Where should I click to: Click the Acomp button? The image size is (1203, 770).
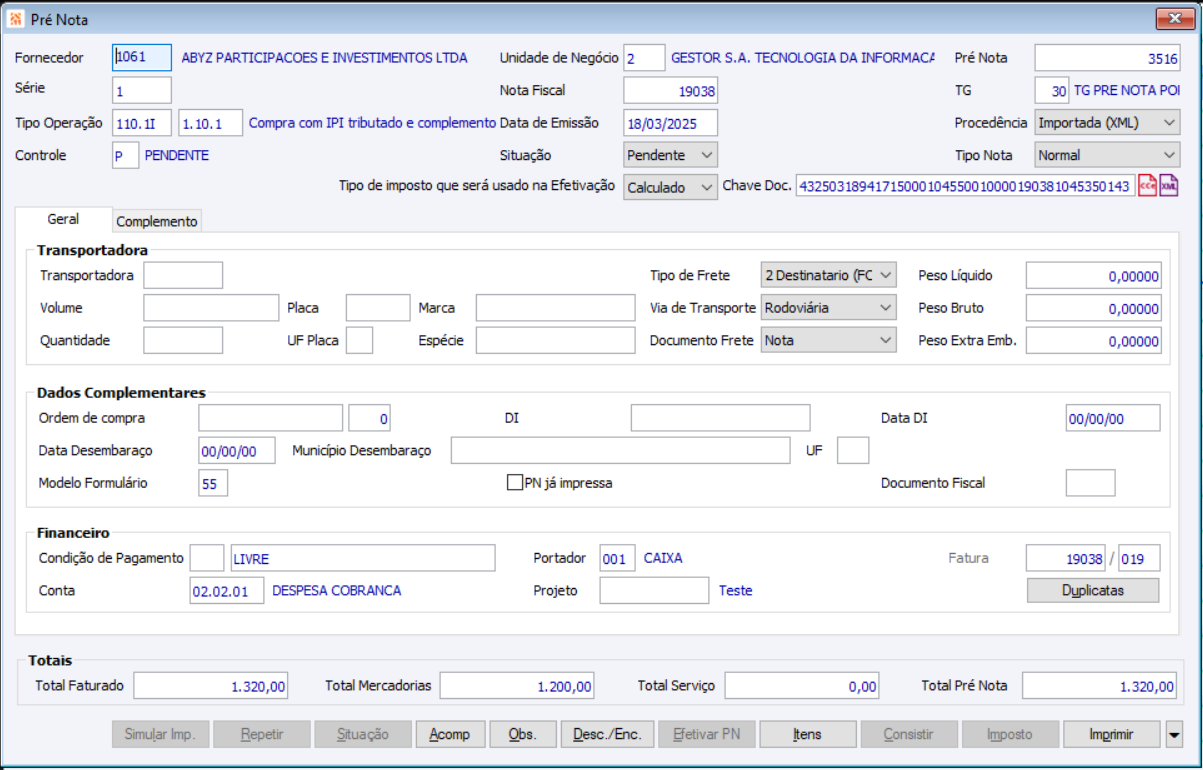[449, 735]
